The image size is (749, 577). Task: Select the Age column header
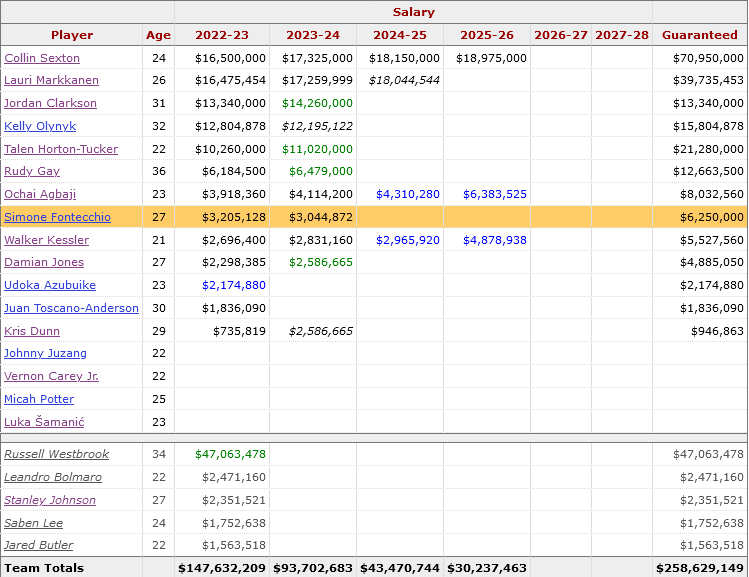[159, 35]
